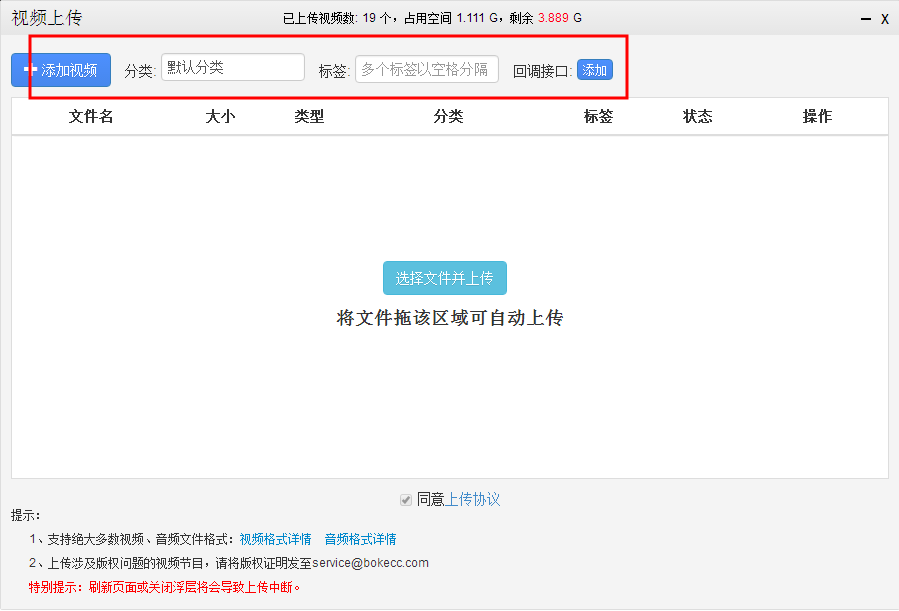Focus the 标签 tag input field
Image resolution: width=899 pixels, height=611 pixels.
coord(426,69)
